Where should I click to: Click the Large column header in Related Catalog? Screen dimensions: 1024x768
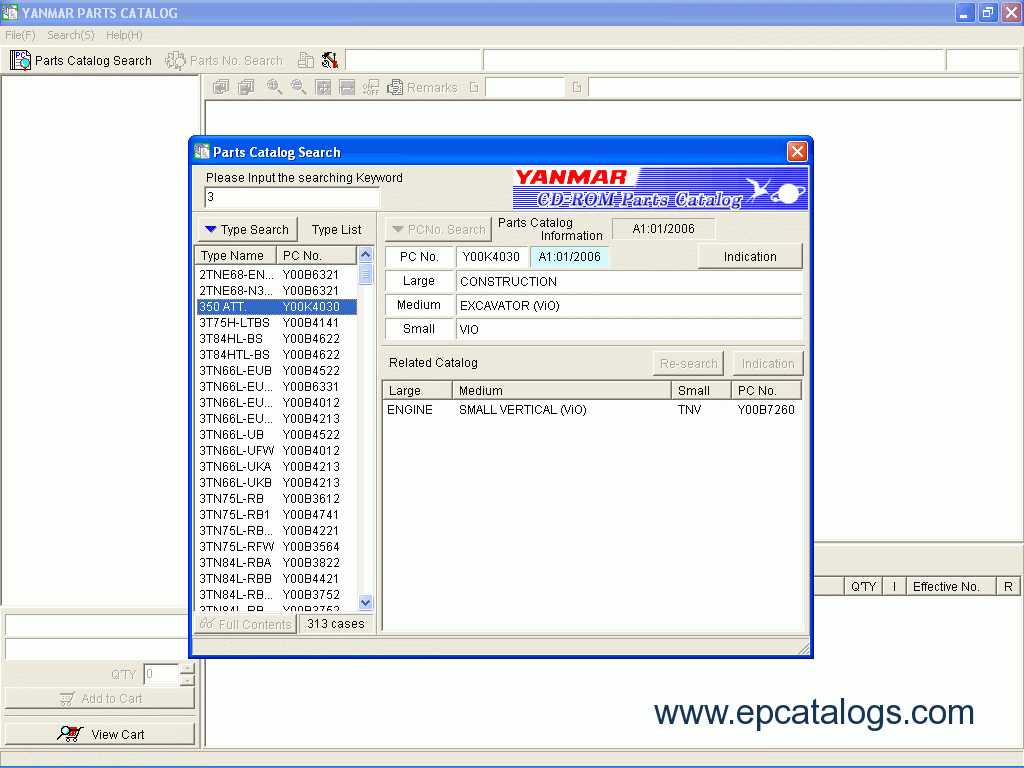click(x=417, y=391)
